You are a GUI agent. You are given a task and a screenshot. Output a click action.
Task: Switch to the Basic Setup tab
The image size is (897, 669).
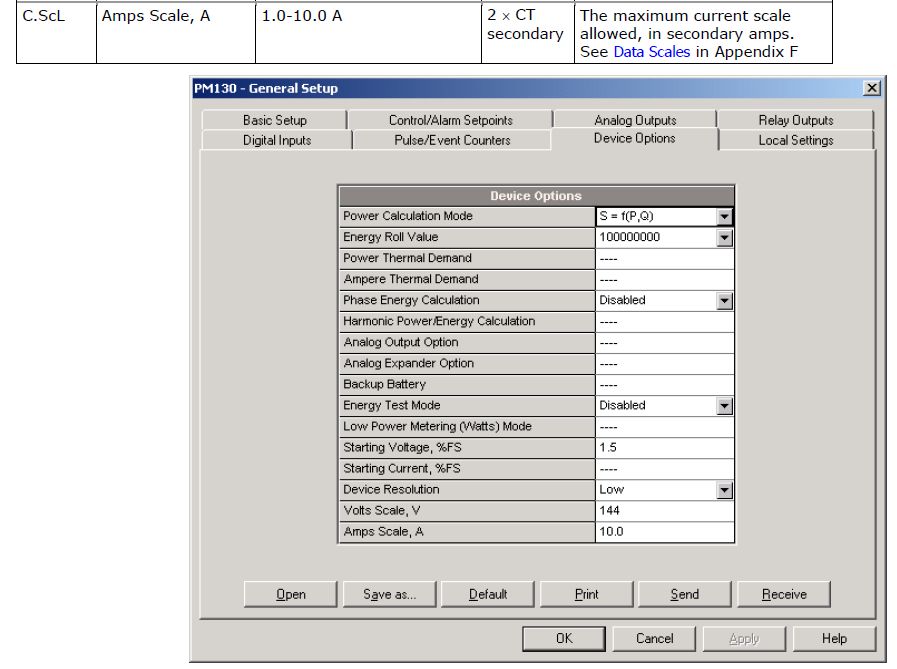point(275,120)
